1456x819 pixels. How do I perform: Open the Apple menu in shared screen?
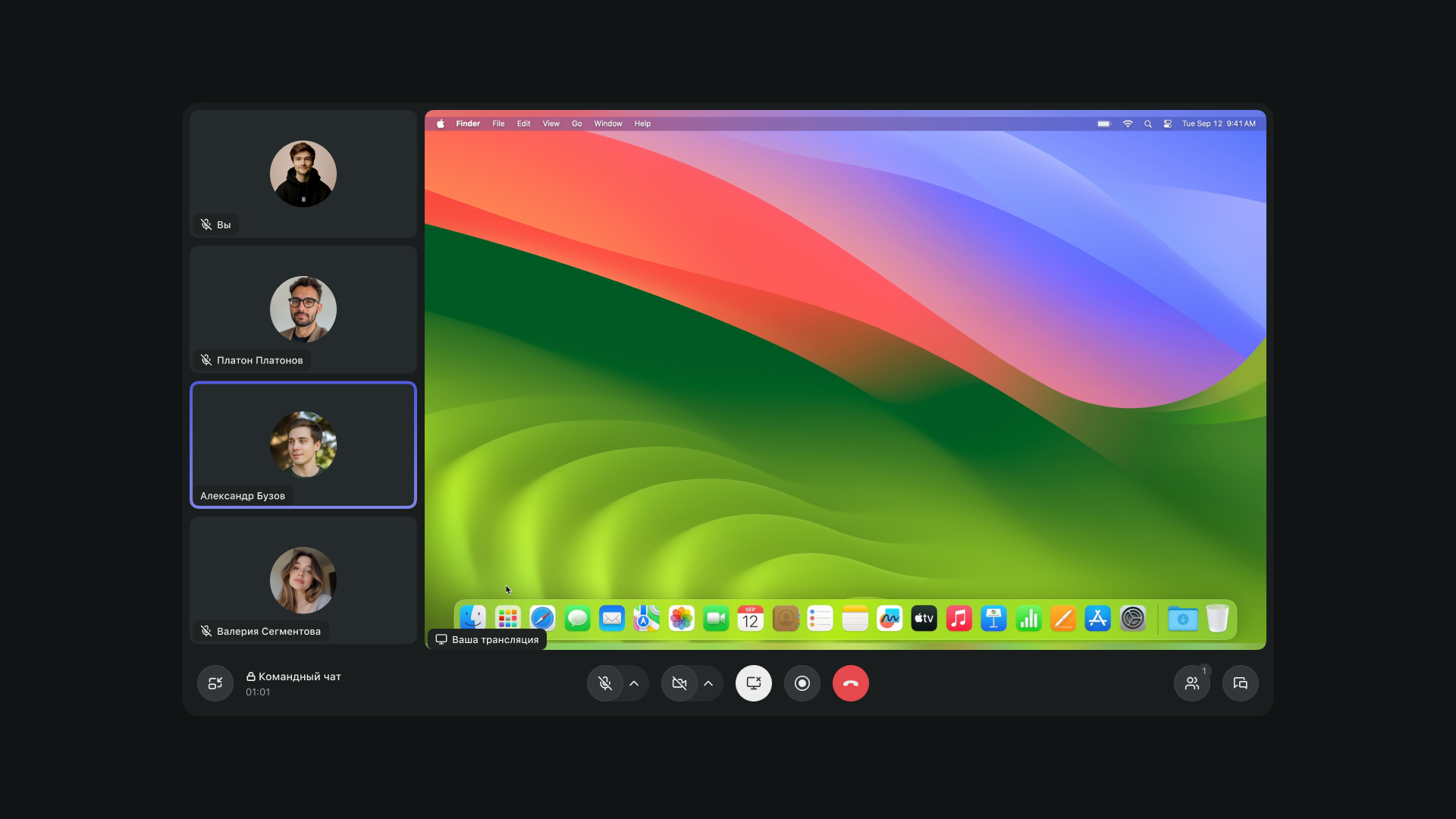tap(440, 124)
